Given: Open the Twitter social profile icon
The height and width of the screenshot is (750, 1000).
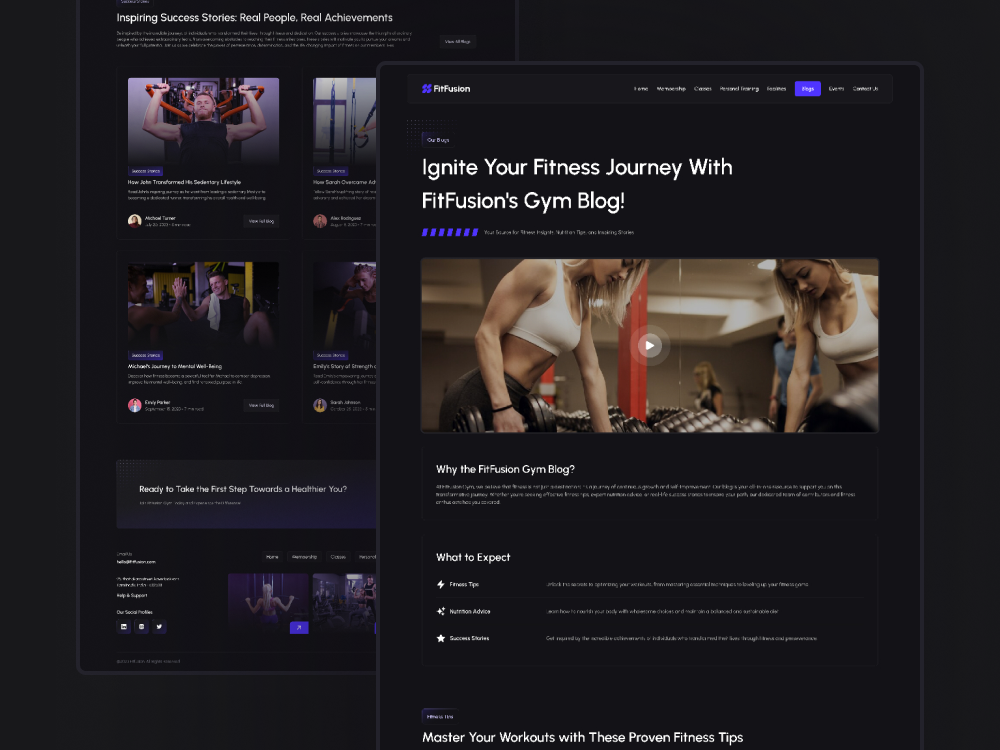Looking at the screenshot, I should click(160, 627).
